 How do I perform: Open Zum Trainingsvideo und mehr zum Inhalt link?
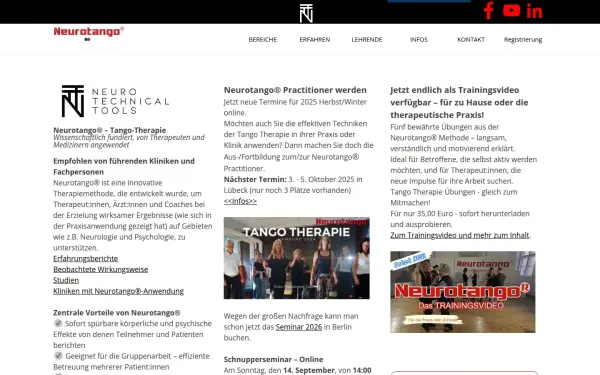pos(460,235)
